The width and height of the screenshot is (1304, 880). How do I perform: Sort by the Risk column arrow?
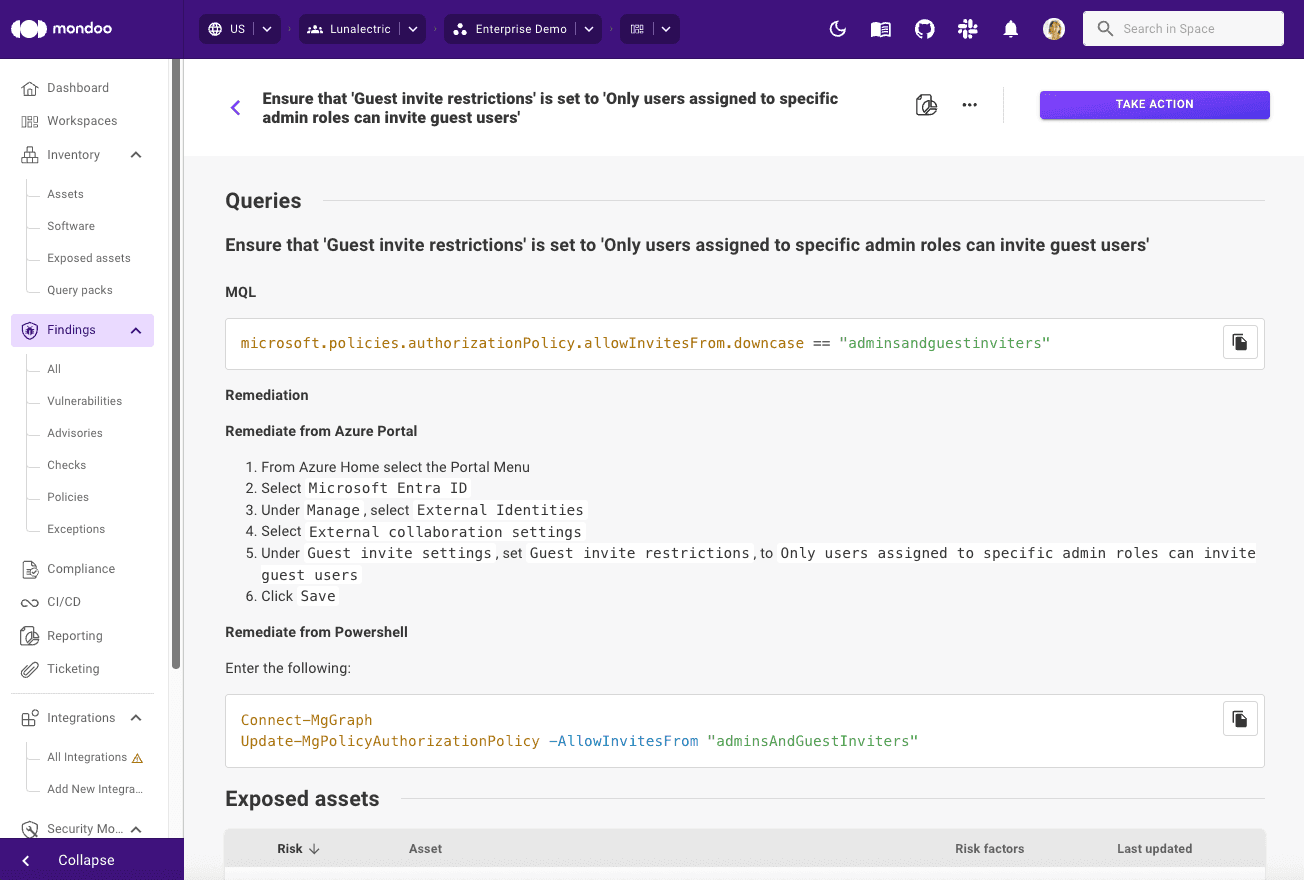[314, 849]
